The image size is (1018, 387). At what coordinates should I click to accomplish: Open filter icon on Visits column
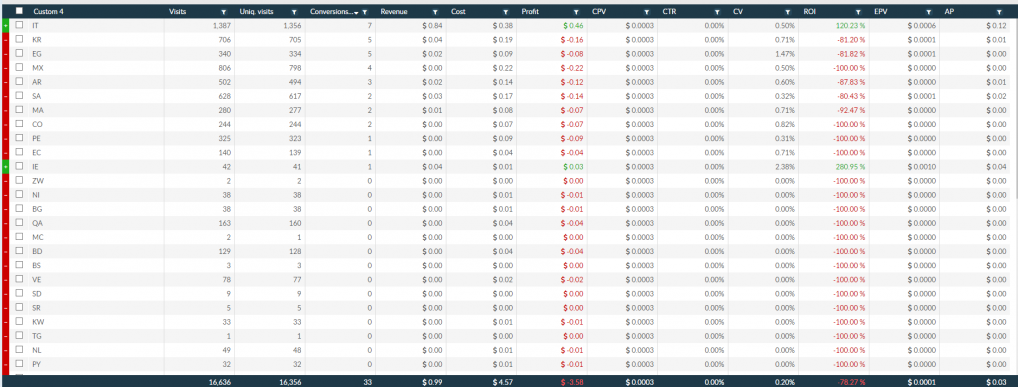[x=224, y=12]
